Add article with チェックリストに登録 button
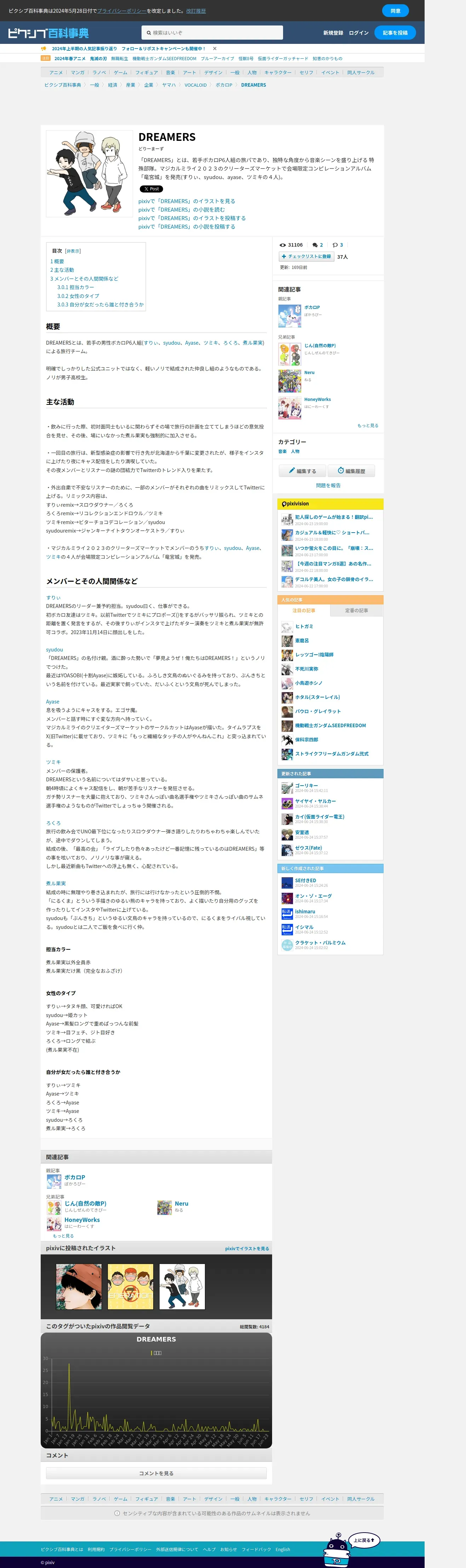 (x=306, y=256)
